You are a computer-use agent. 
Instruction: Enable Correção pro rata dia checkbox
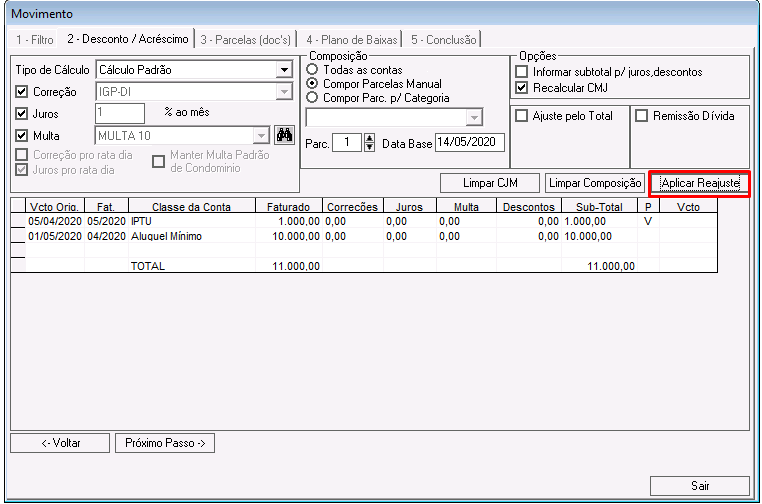coord(21,155)
